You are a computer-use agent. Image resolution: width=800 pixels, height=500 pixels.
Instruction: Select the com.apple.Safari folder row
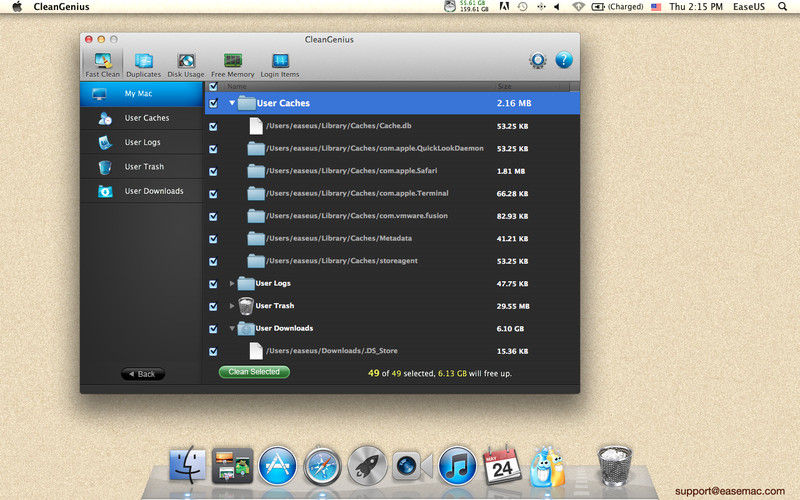click(x=392, y=171)
